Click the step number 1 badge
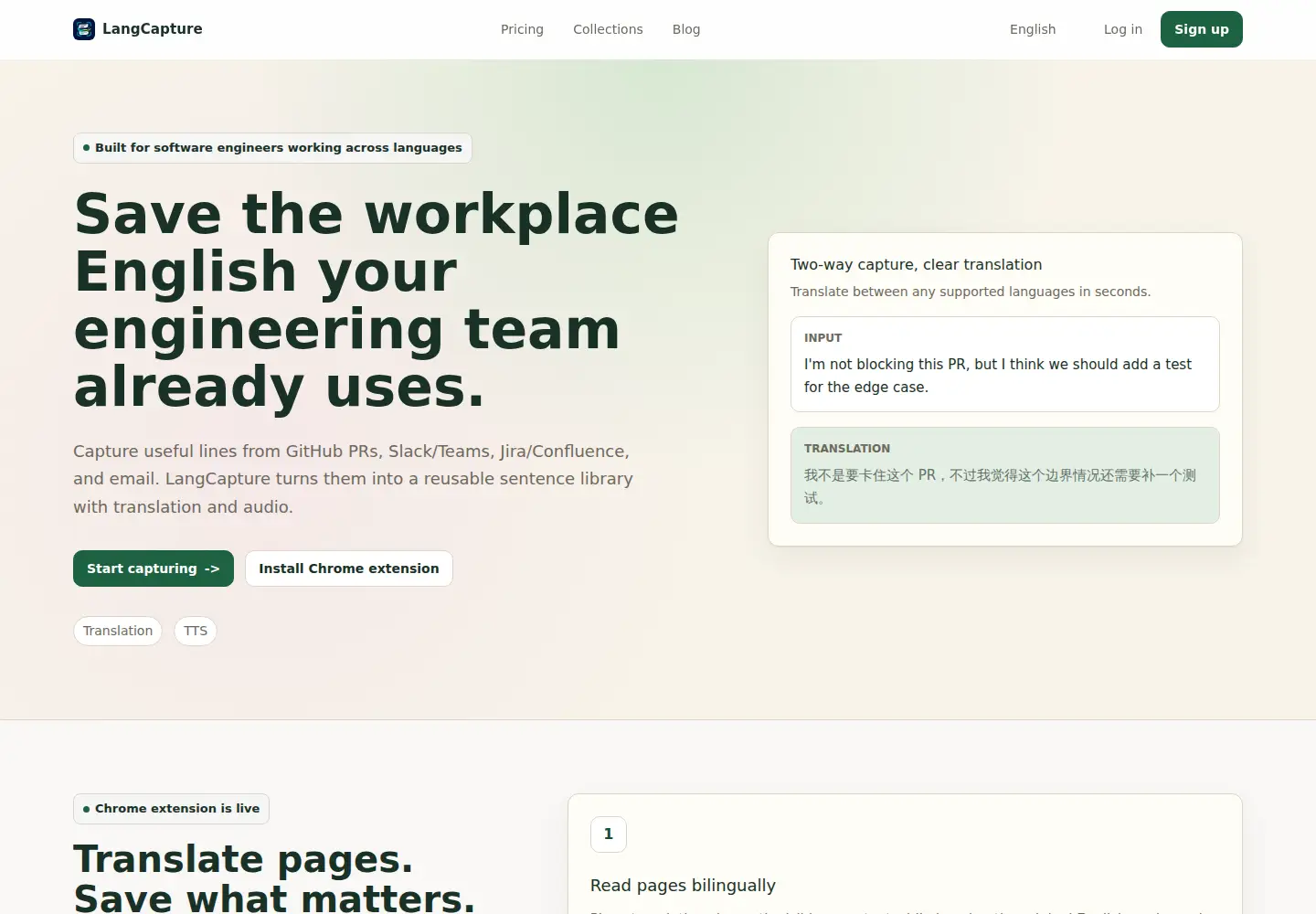This screenshot has height=914, width=1316. coord(609,834)
